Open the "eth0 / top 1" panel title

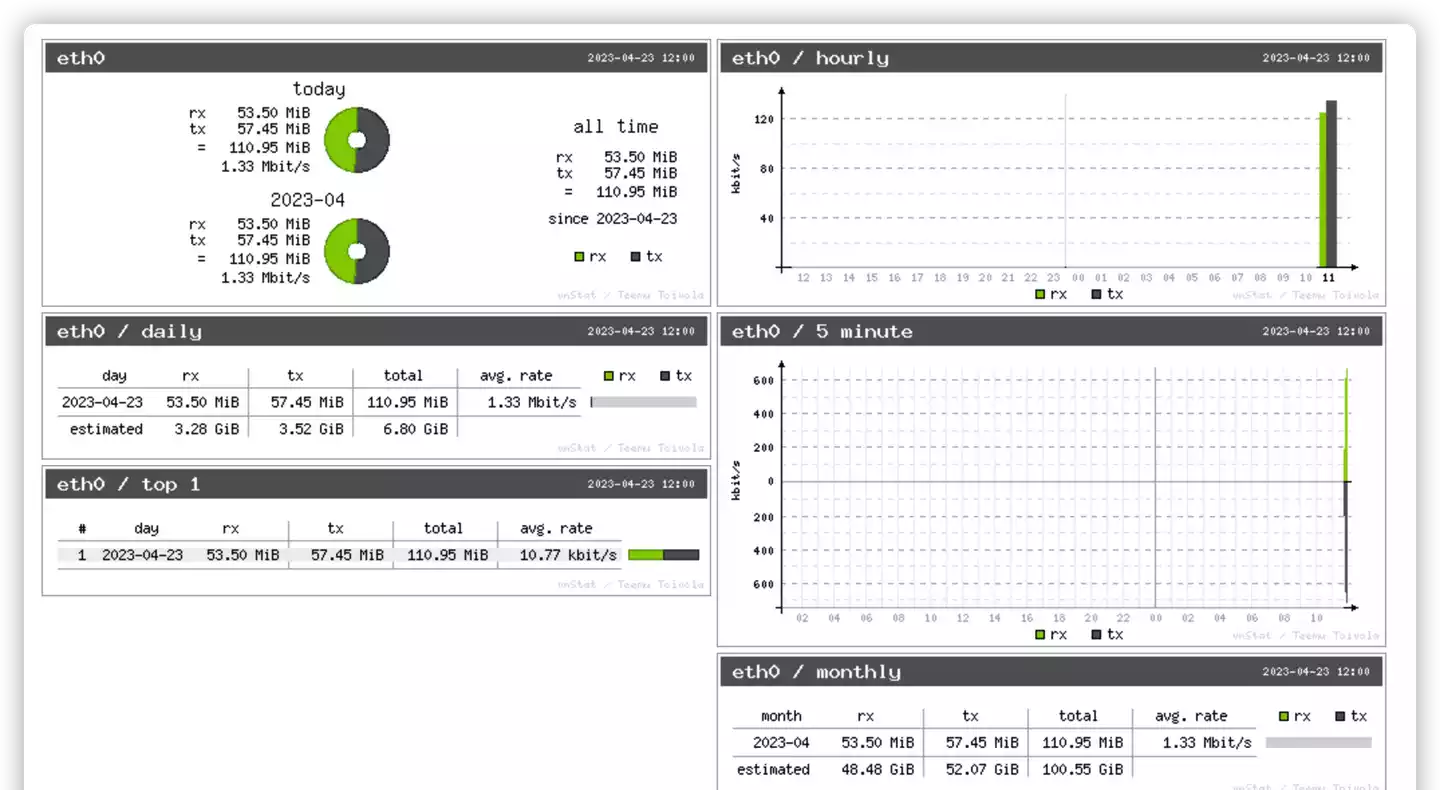pos(128,485)
